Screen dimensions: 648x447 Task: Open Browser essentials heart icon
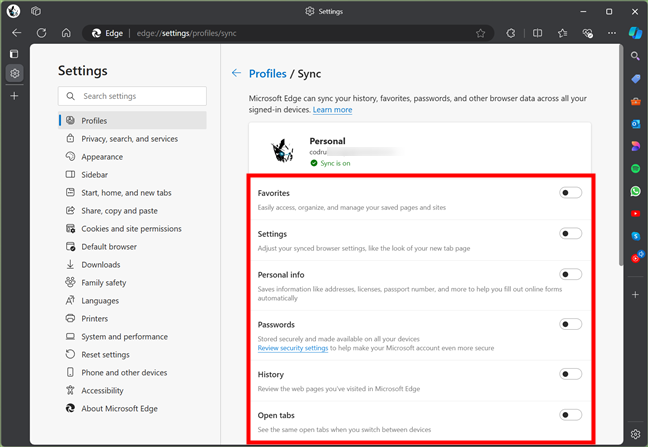point(587,33)
